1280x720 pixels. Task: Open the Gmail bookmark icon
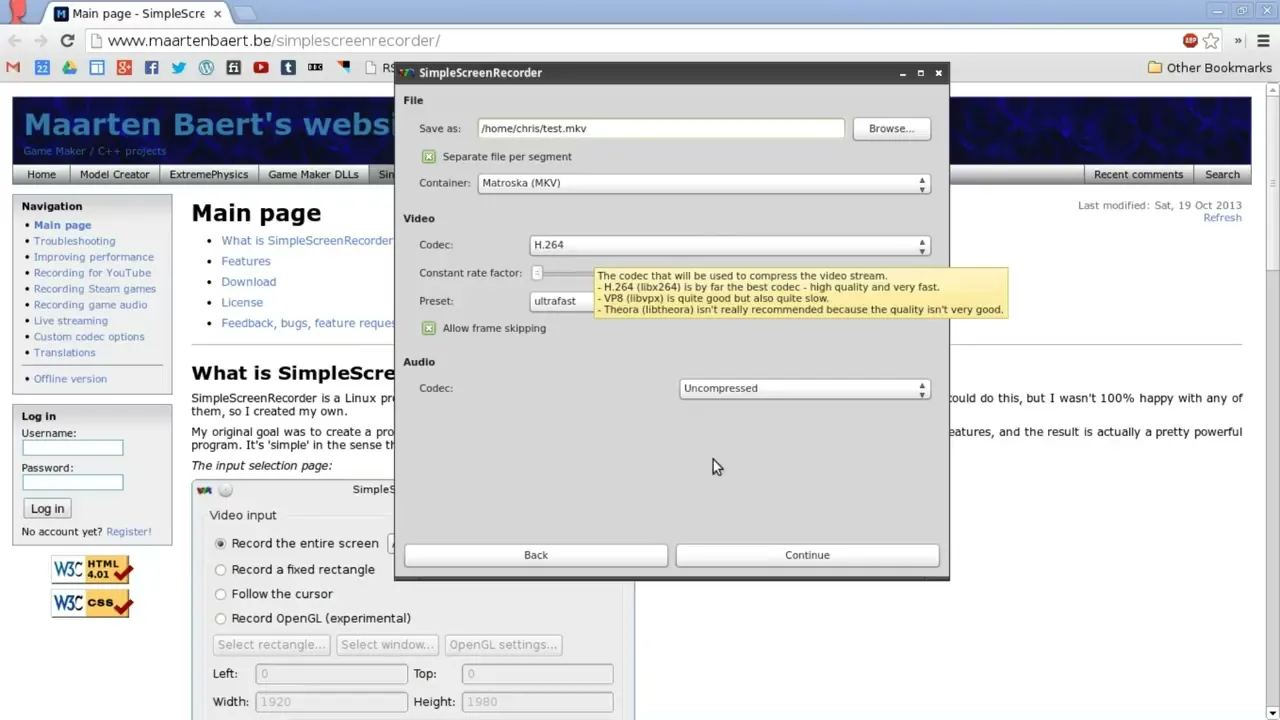coord(13,68)
